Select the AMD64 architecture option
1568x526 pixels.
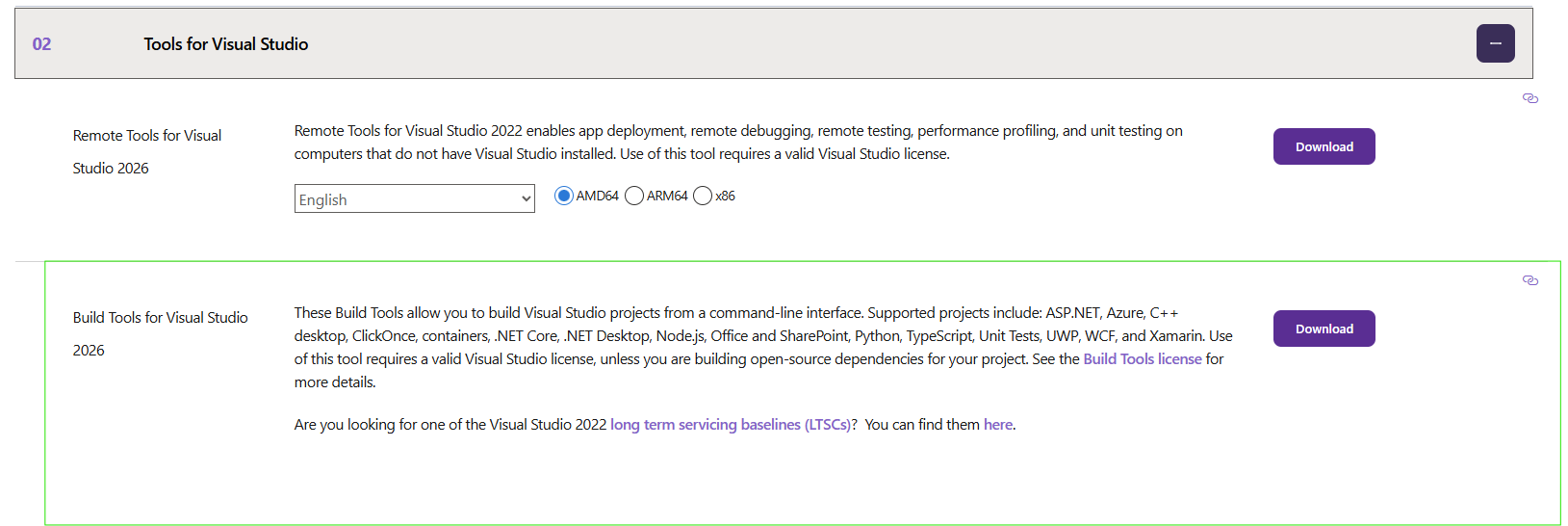[563, 196]
